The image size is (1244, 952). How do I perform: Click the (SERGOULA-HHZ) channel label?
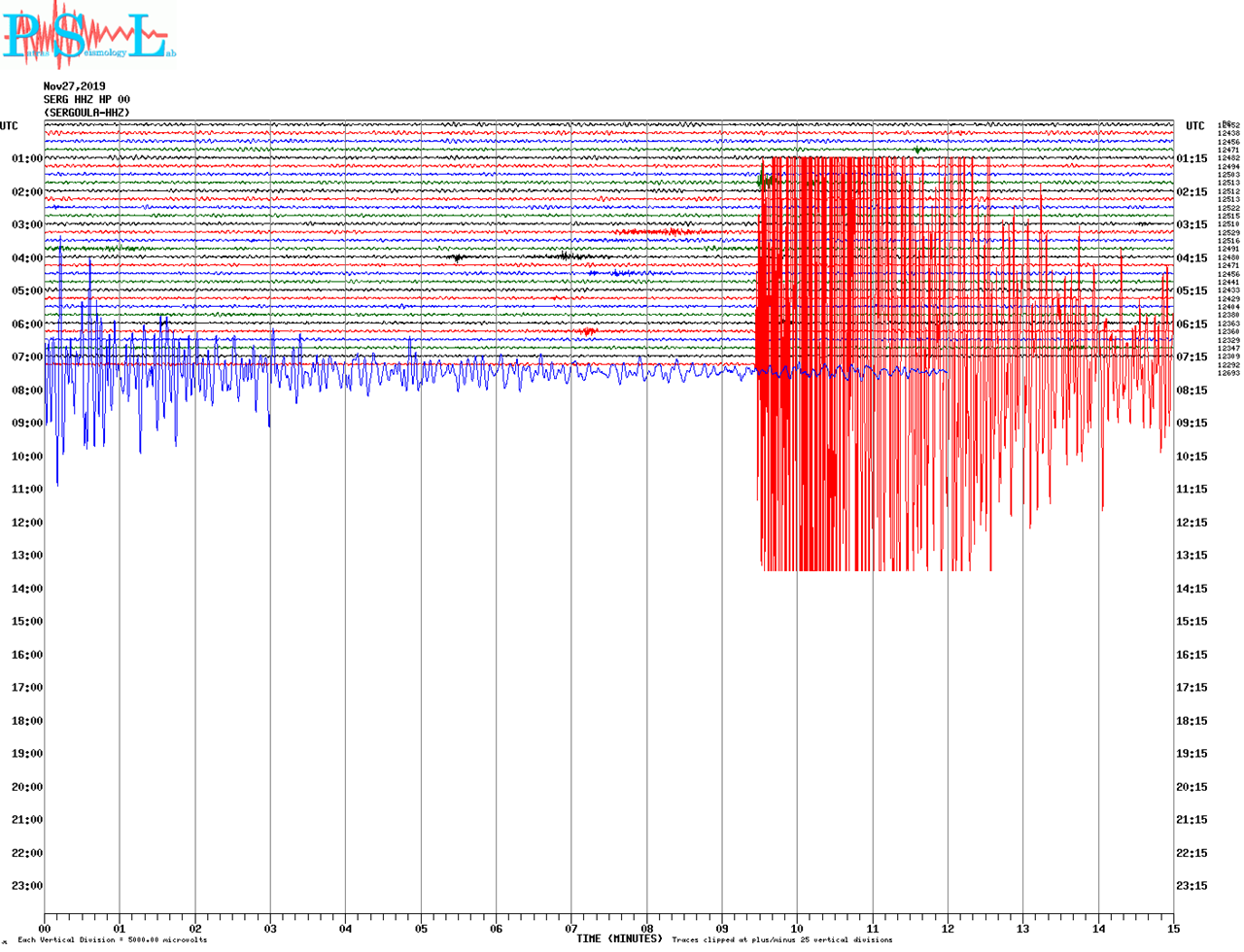click(86, 113)
